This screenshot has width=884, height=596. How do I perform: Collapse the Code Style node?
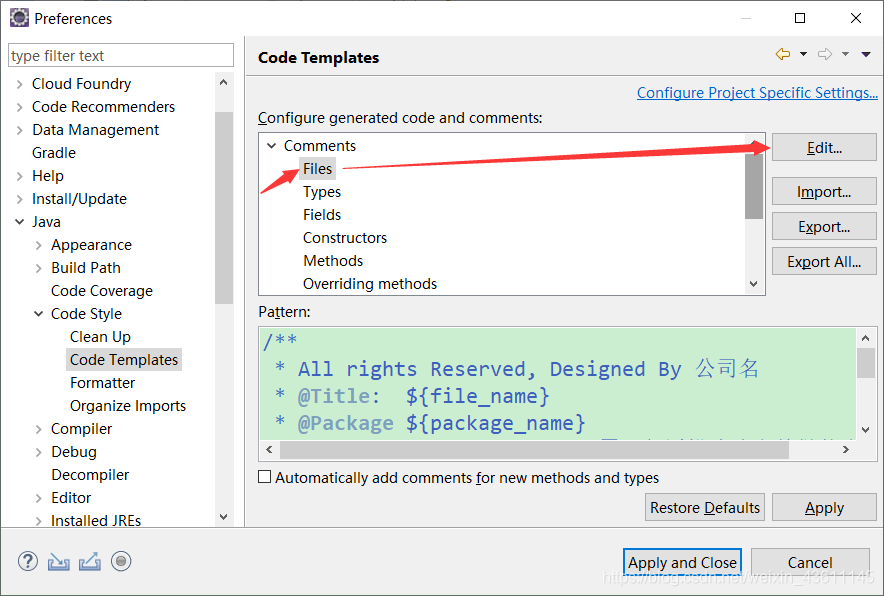click(x=38, y=314)
